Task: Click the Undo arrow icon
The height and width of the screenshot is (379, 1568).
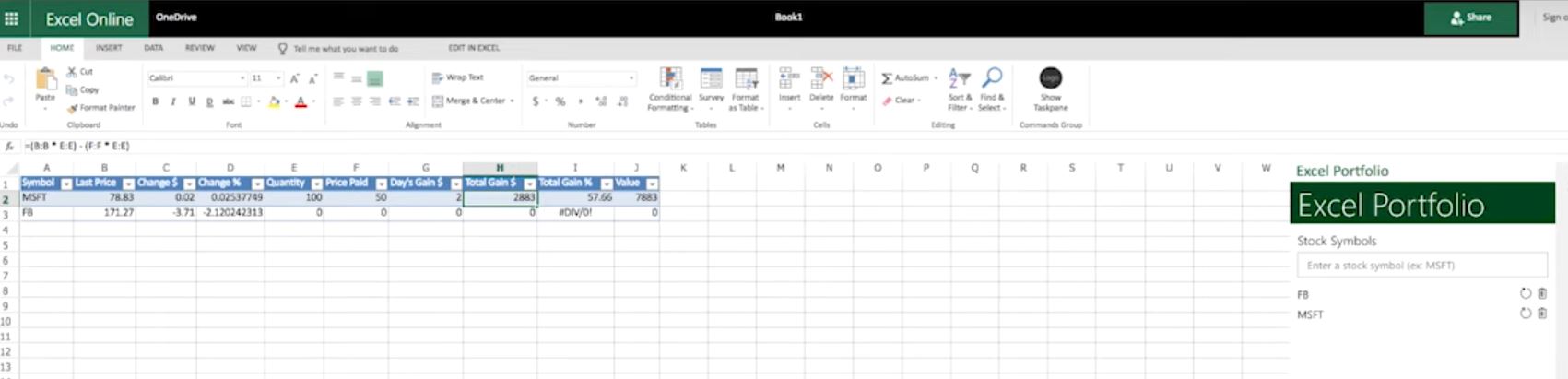Action: pyautogui.click(x=9, y=79)
